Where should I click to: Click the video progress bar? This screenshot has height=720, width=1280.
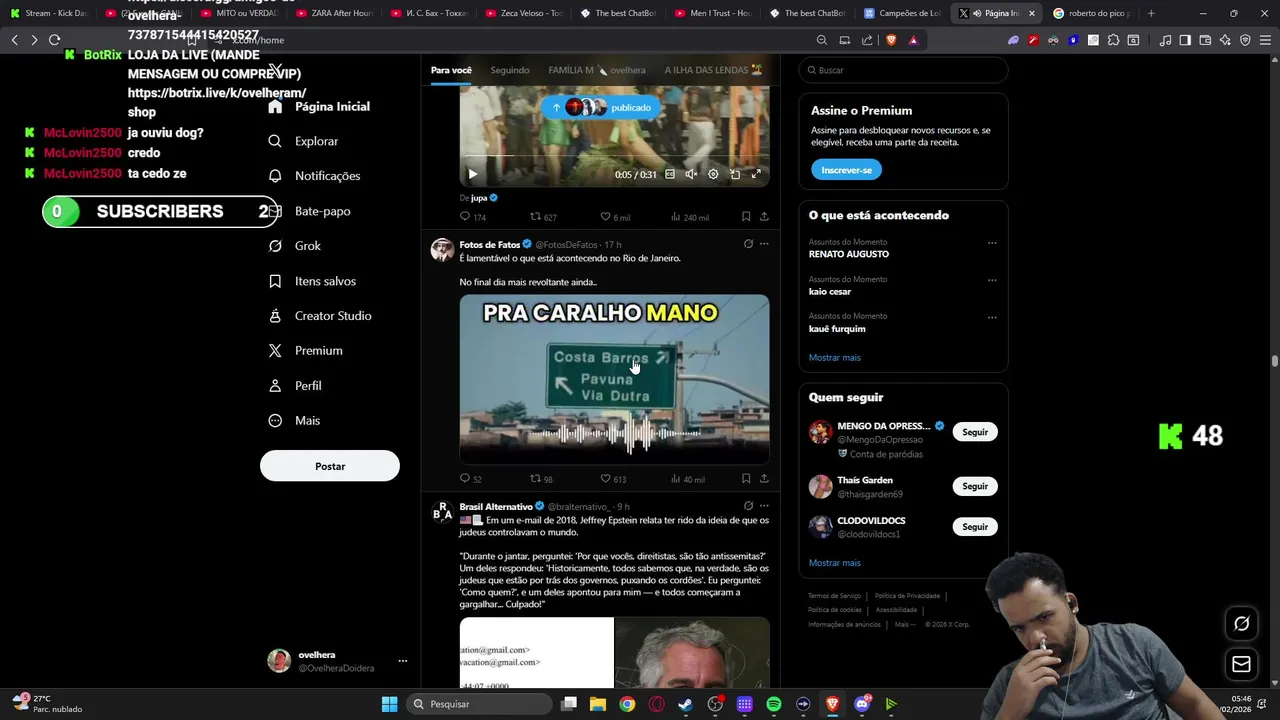click(x=614, y=157)
